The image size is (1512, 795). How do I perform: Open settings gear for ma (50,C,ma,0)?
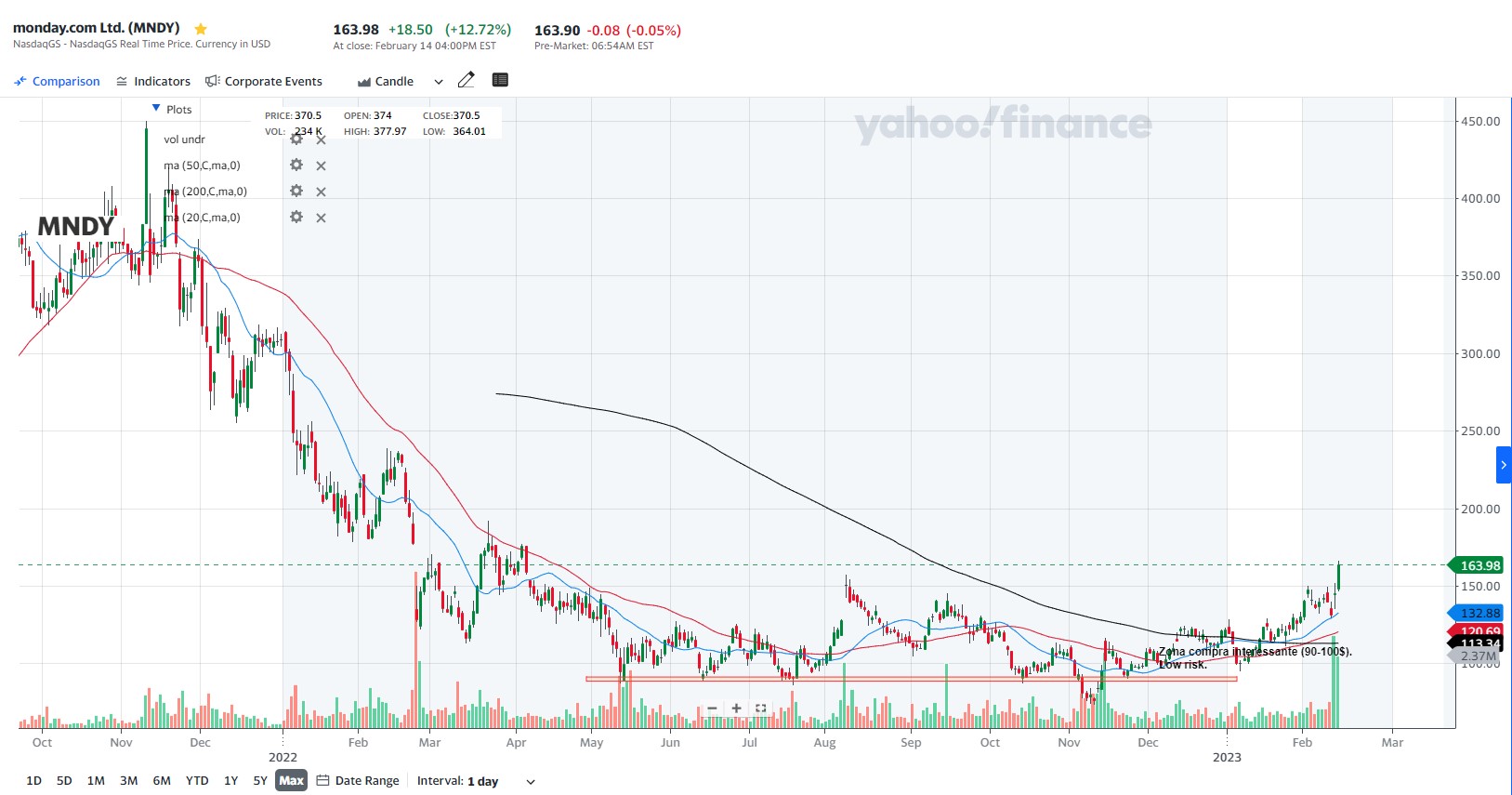point(296,165)
